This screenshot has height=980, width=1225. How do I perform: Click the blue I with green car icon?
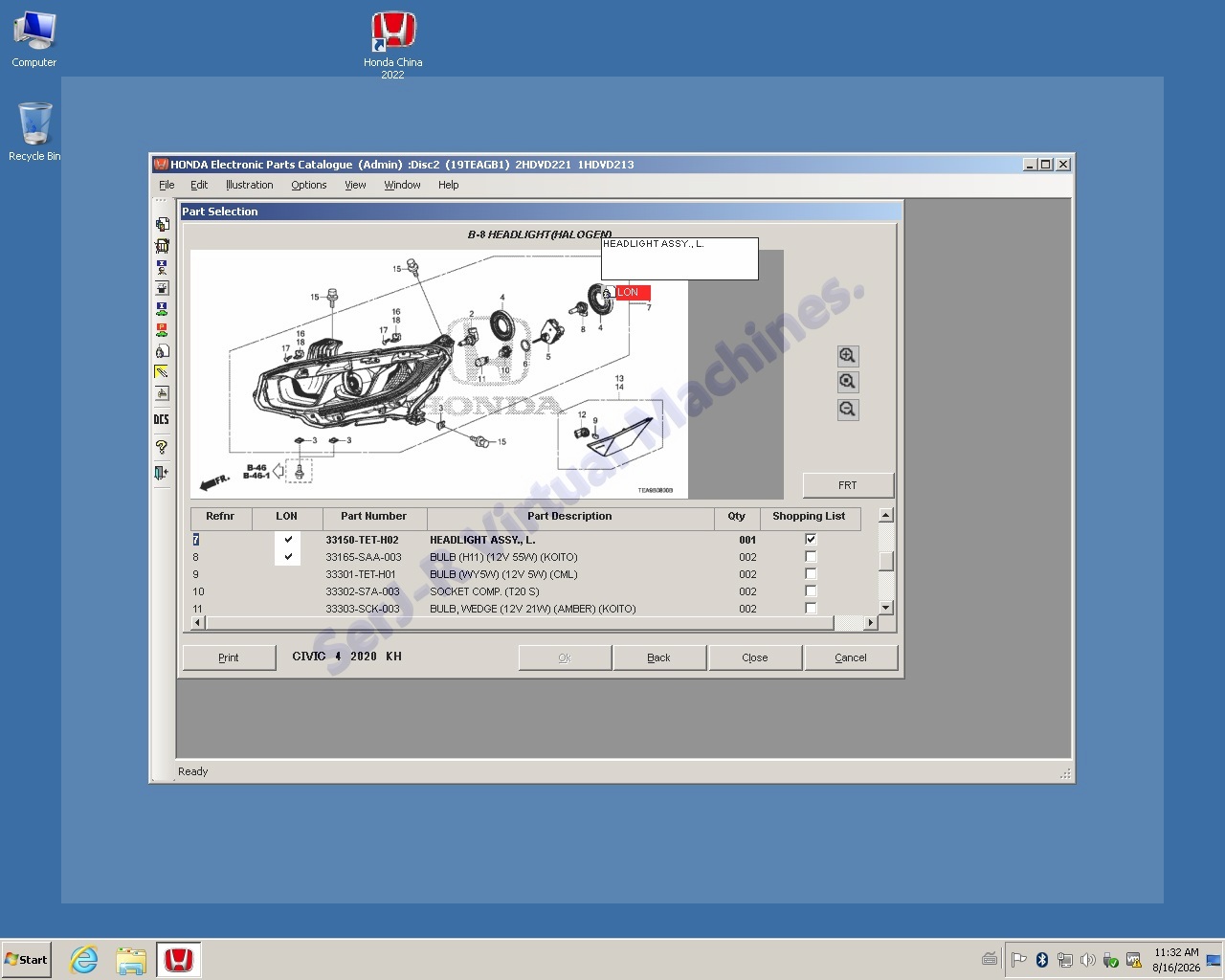pos(162,309)
